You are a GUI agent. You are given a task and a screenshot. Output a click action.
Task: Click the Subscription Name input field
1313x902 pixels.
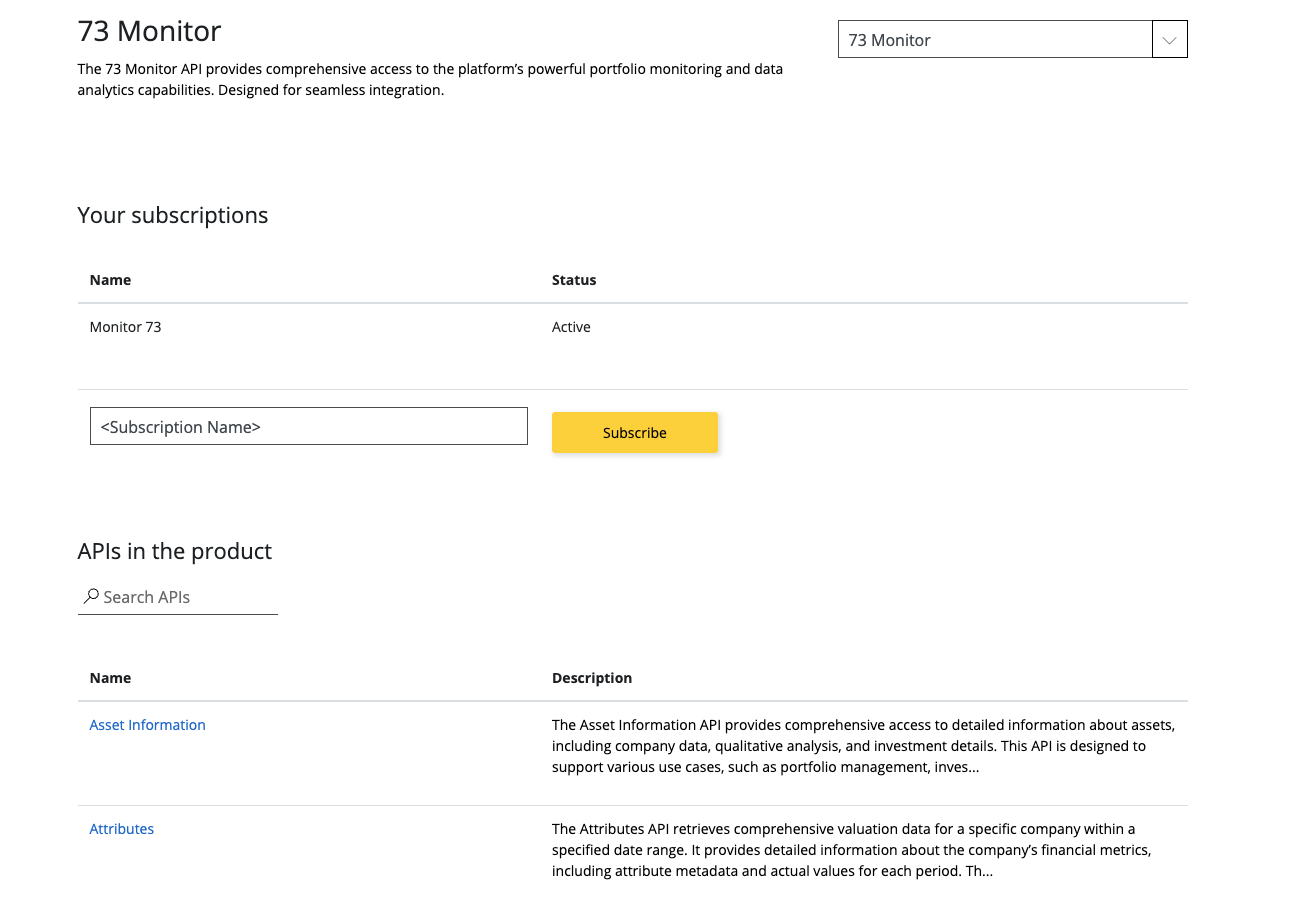coord(308,426)
